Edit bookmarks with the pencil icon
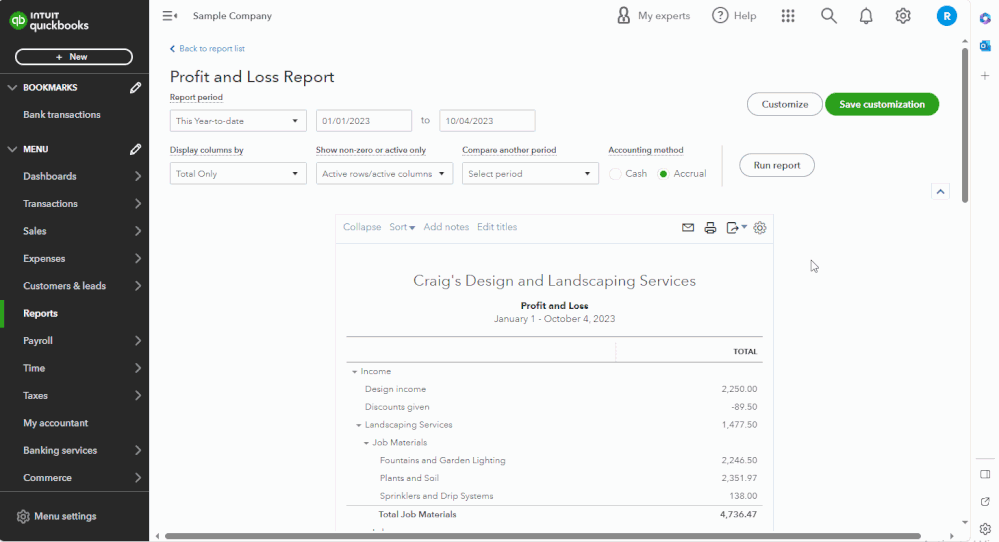The height and width of the screenshot is (542, 999). click(135, 88)
